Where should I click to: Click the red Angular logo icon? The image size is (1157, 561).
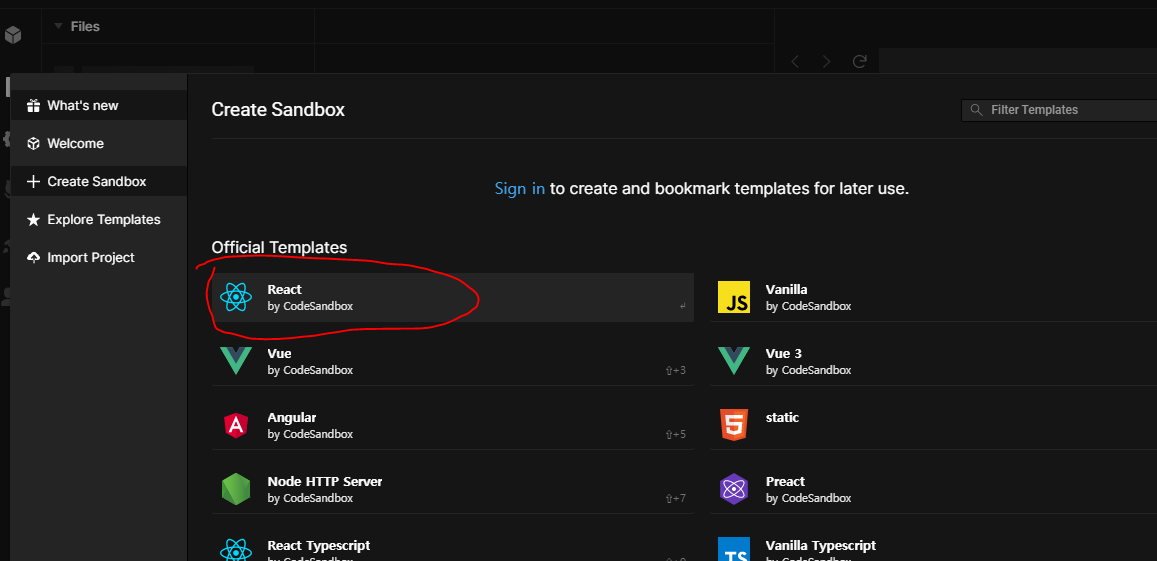click(236, 424)
